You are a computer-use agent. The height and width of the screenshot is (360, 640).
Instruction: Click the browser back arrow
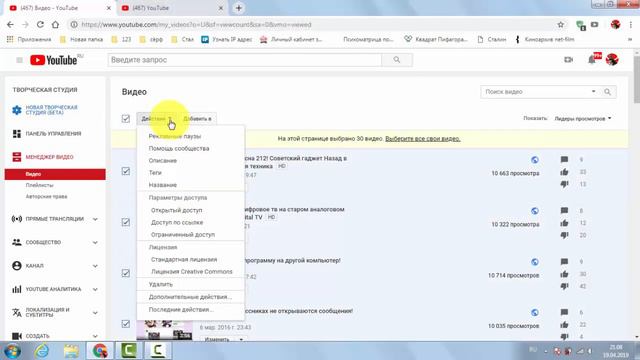pos(10,24)
